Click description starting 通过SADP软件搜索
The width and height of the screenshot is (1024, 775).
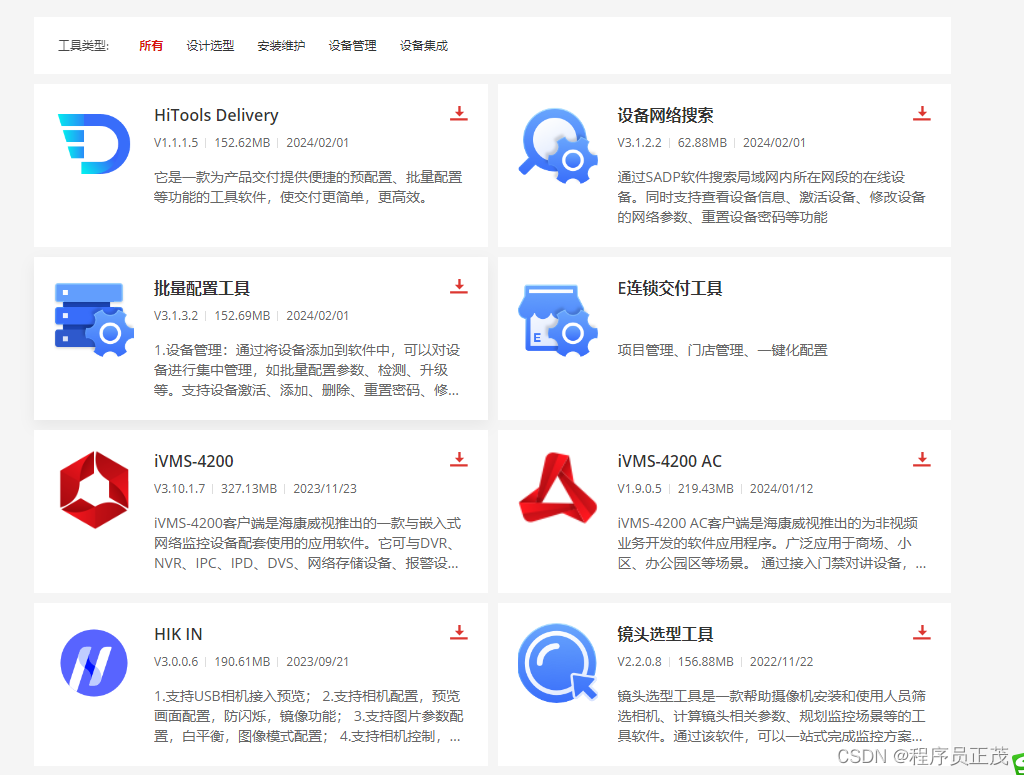[771, 197]
